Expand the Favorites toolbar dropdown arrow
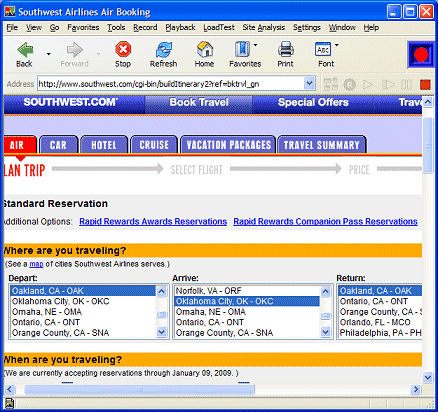 tap(255, 45)
